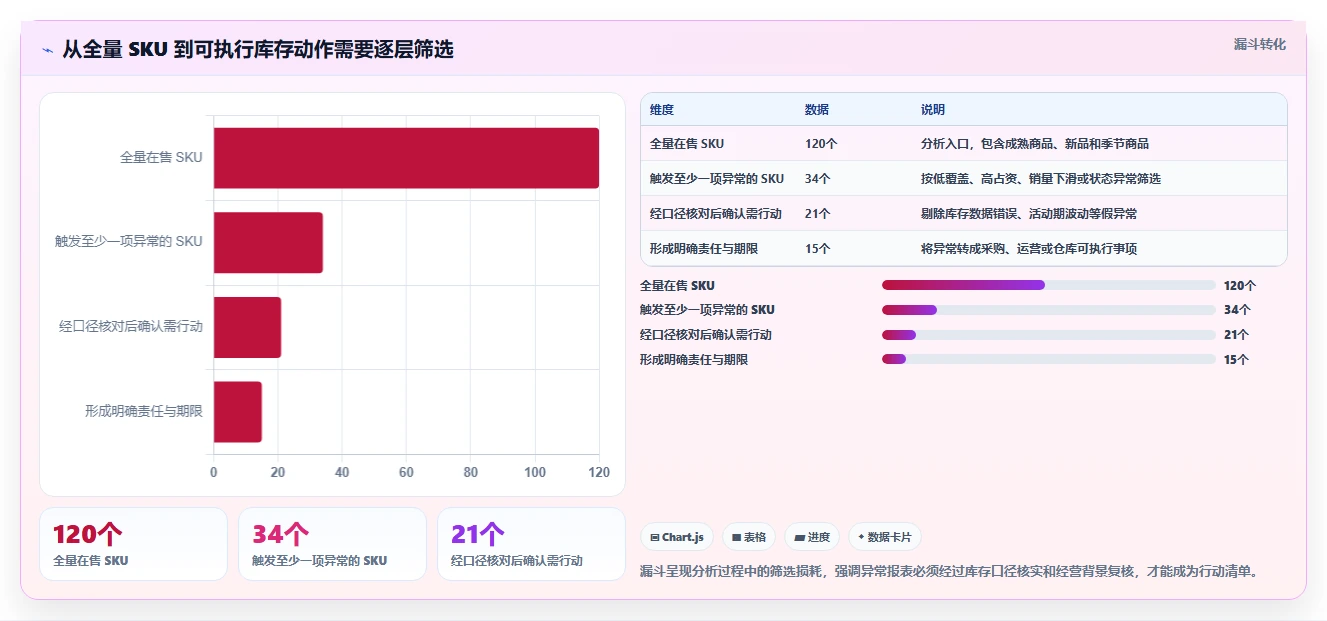Click the 全量在售 SKU progress bar

tap(1049, 285)
